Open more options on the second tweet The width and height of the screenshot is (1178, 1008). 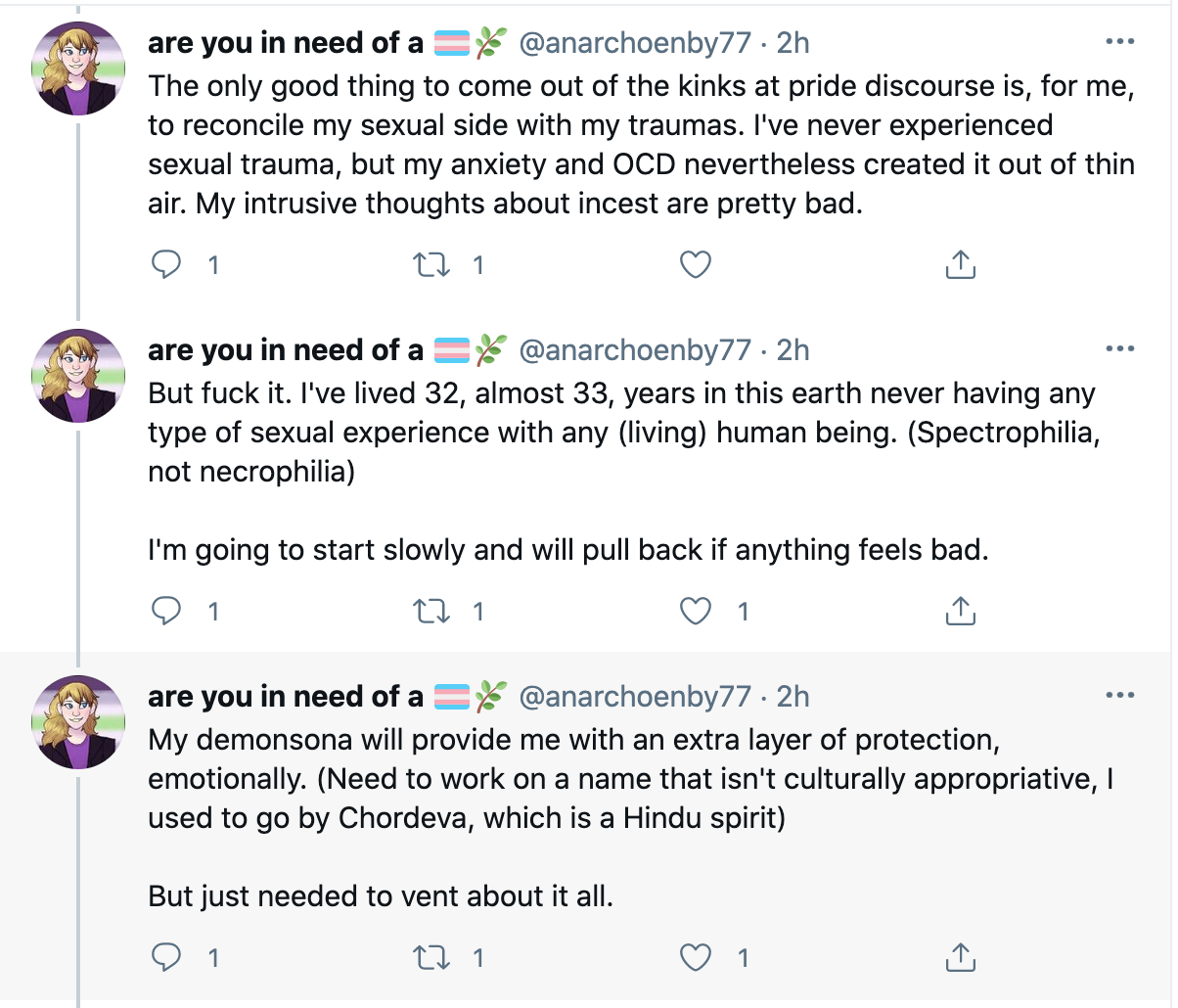tap(1119, 349)
